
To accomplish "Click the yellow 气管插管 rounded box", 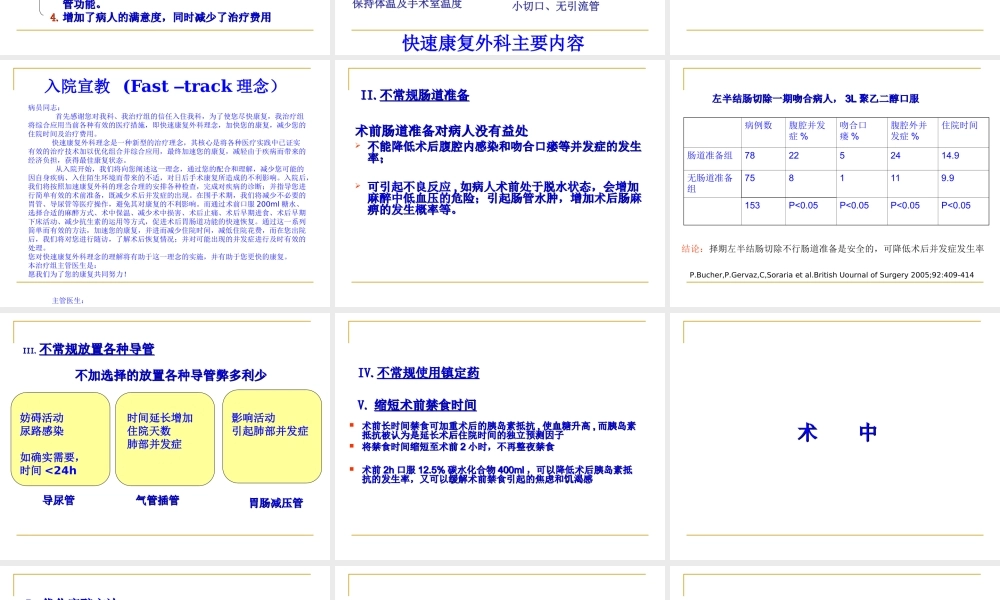I will [x=165, y=438].
